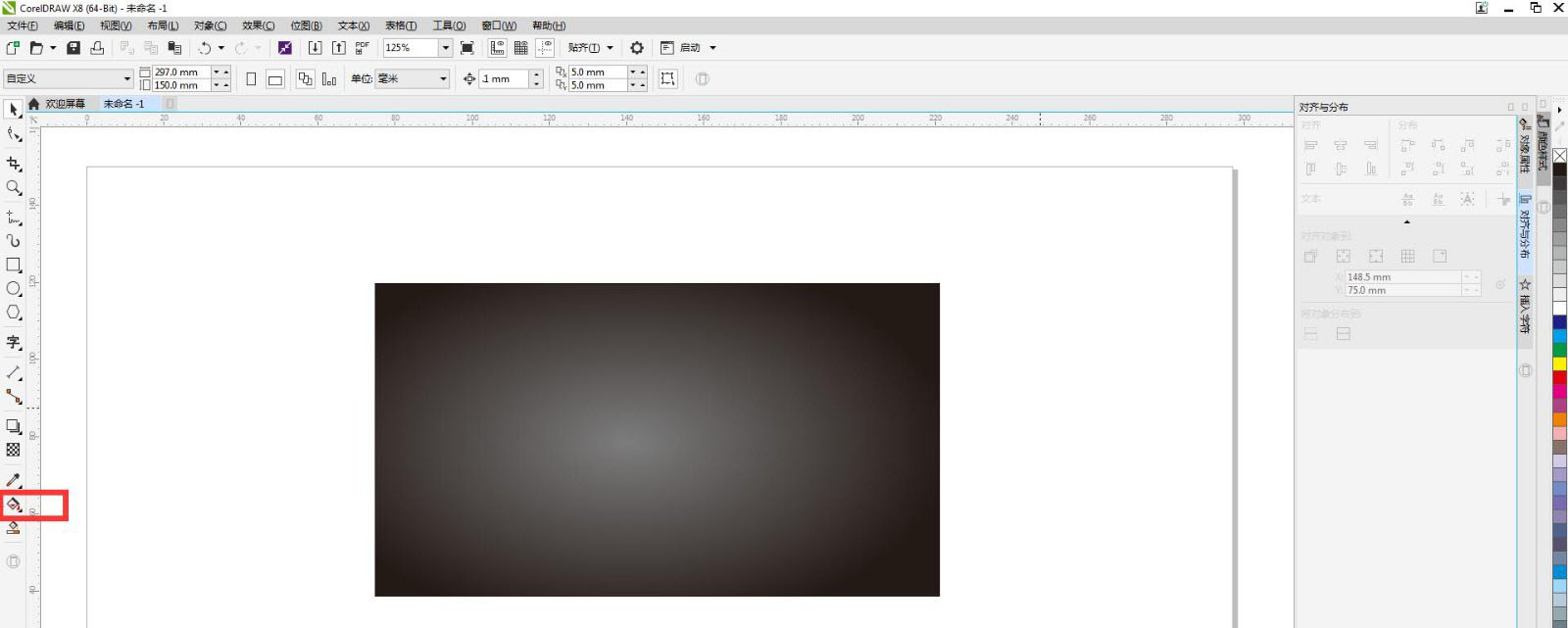This screenshot has width=1568, height=628.
Task: Activate the Ellipse tool
Action: [14, 289]
